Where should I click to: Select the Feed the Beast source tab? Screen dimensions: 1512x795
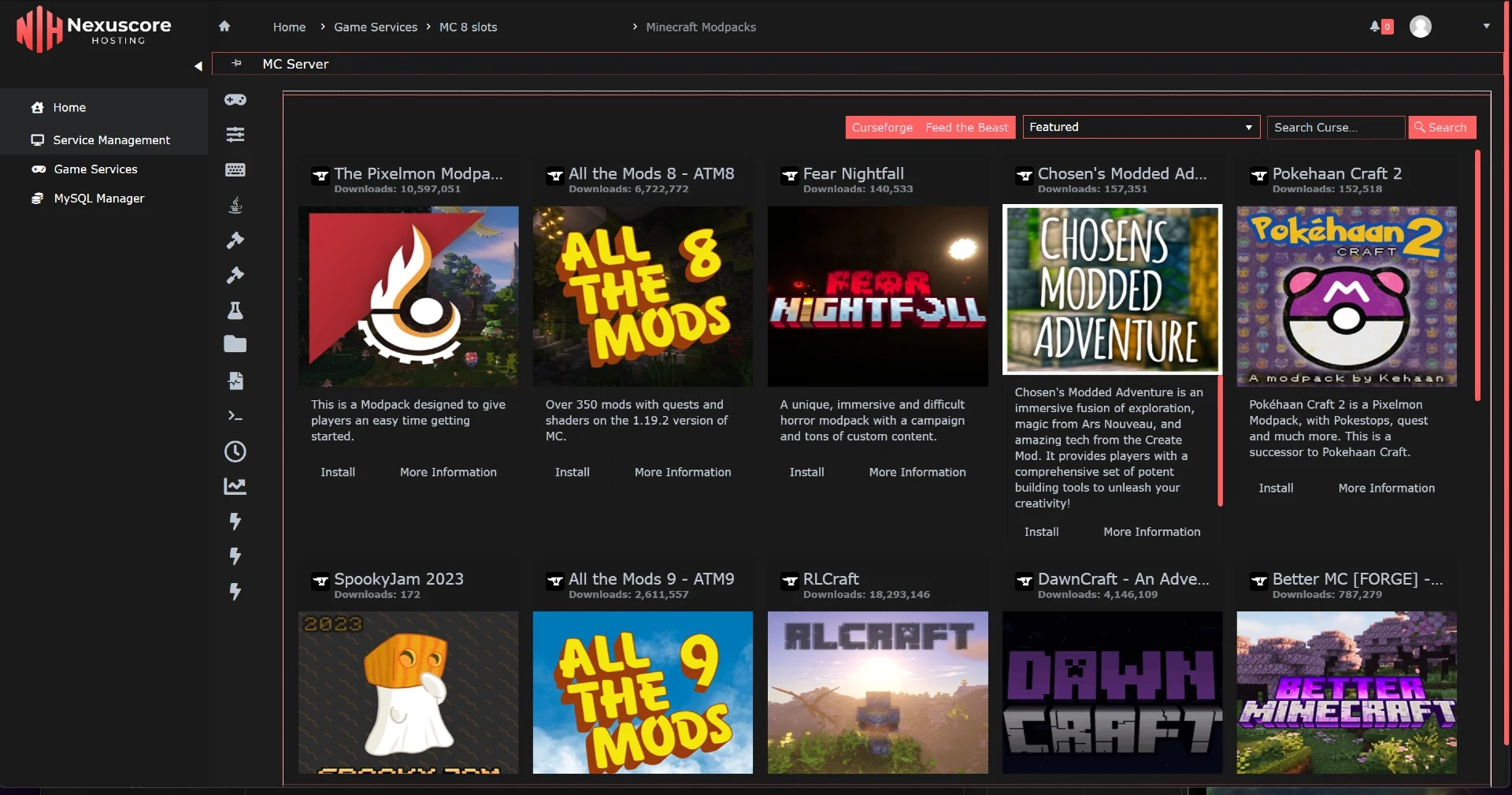[967, 128]
